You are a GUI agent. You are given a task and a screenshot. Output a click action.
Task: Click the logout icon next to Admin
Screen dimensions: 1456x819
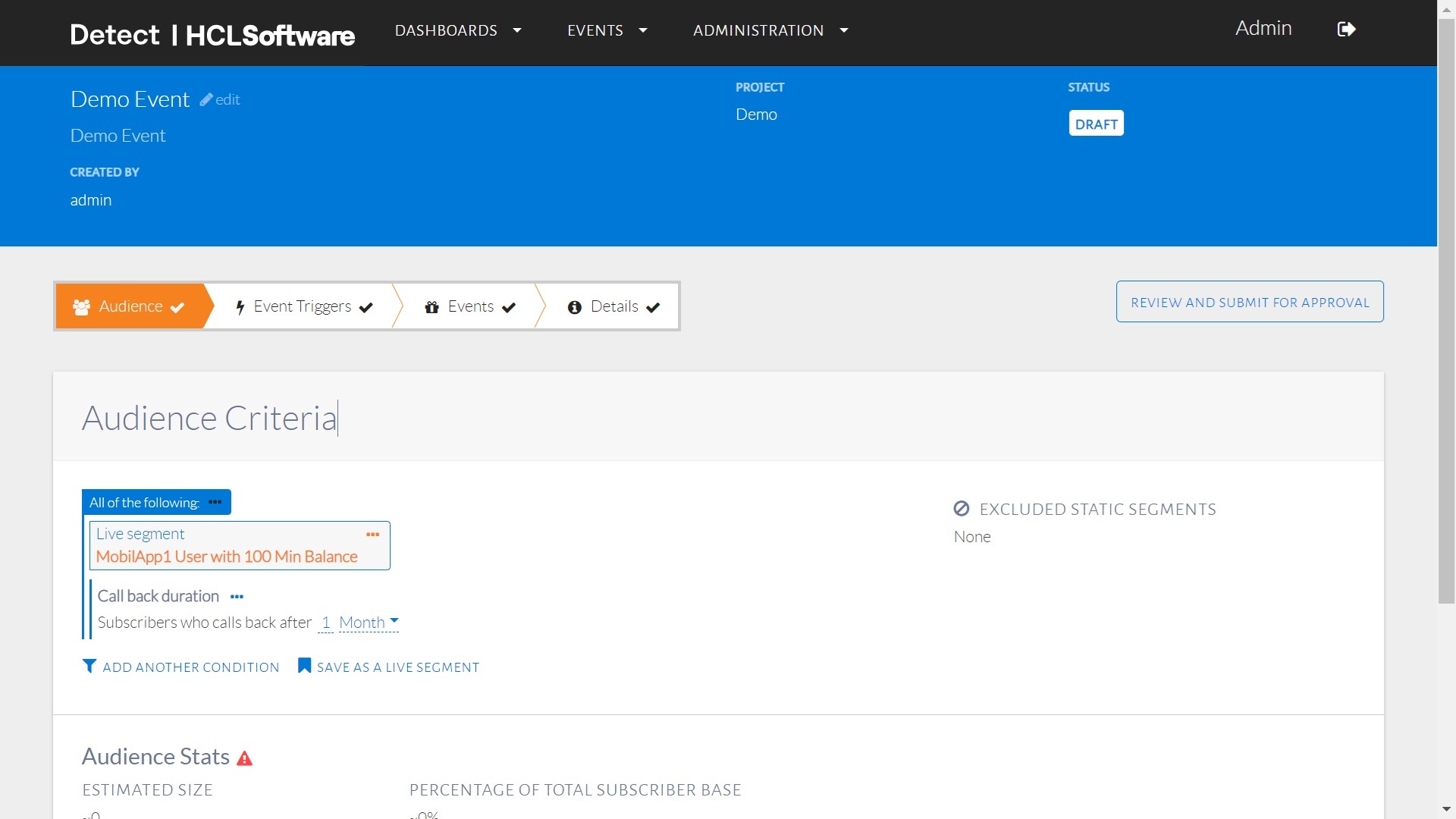1346,30
